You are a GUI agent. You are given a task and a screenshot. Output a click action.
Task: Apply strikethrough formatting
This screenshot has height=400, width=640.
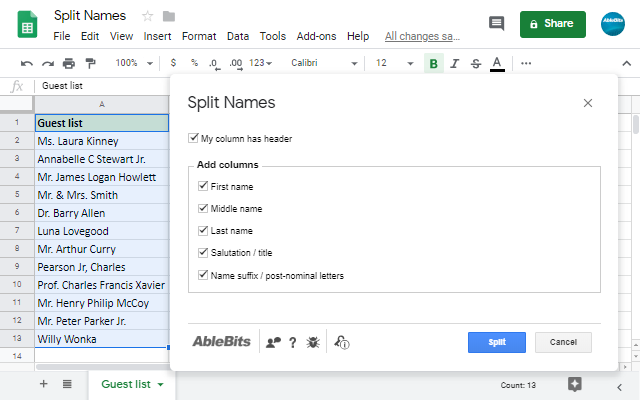pyautogui.click(x=476, y=64)
